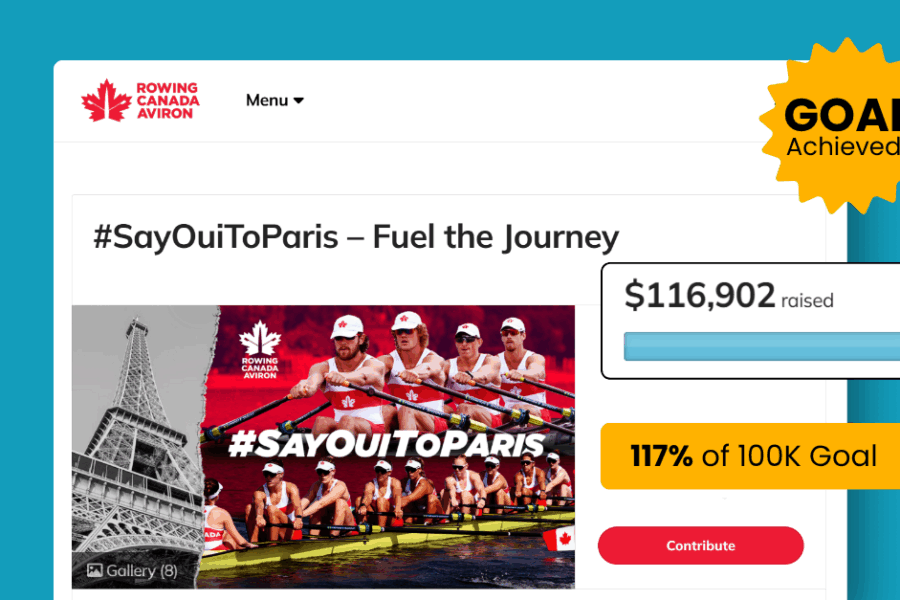Open the #SayOuiToParis – Fuel the Journey title
Screen dimensions: 900x600
point(356,238)
